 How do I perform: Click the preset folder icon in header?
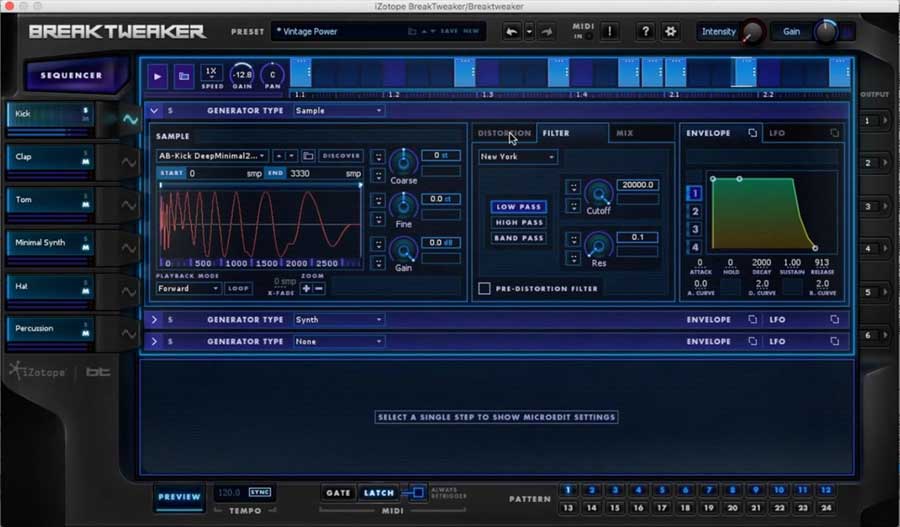[x=412, y=32]
